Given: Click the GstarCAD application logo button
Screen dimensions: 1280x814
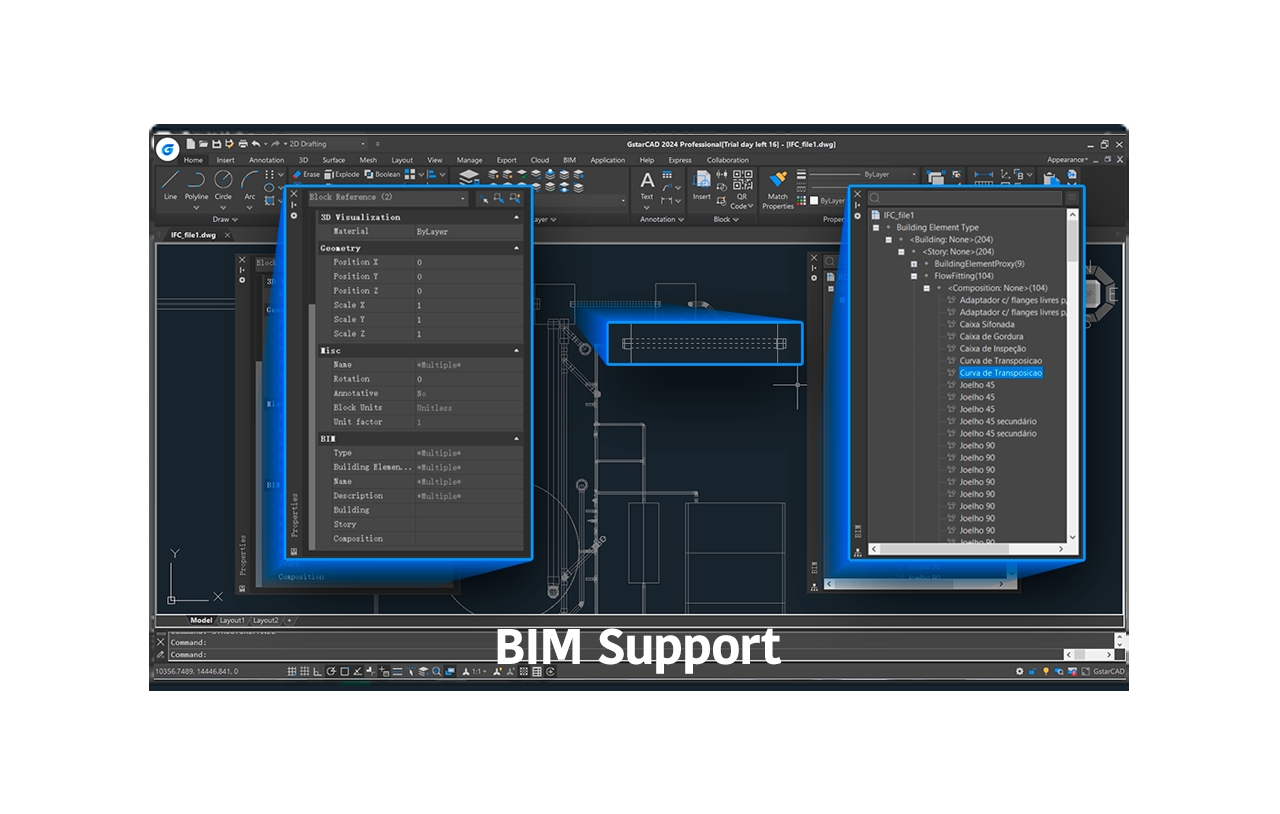Looking at the screenshot, I should click(168, 149).
